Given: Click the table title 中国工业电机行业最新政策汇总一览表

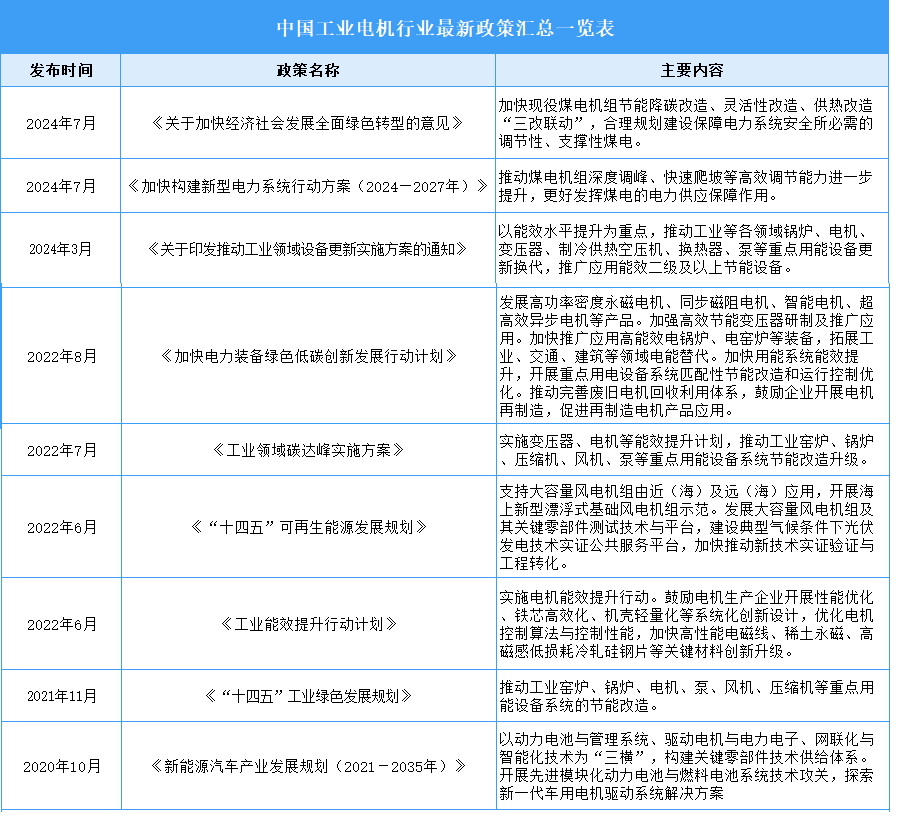Looking at the screenshot, I should coord(445,27).
